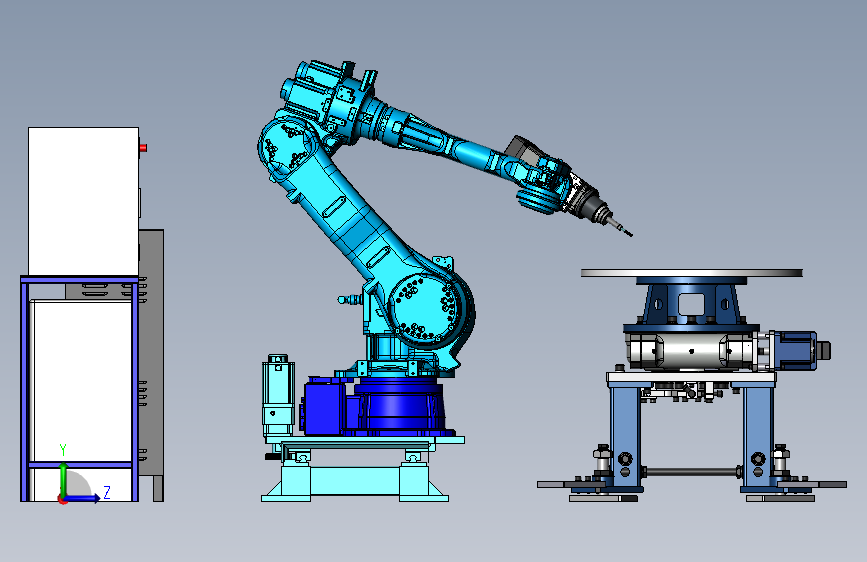
Task: Select the green Y axis arrow of triad
Action: tap(64, 480)
